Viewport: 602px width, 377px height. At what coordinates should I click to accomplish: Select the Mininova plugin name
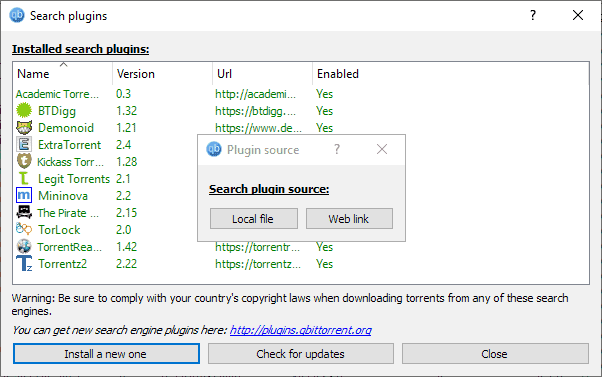coord(63,196)
